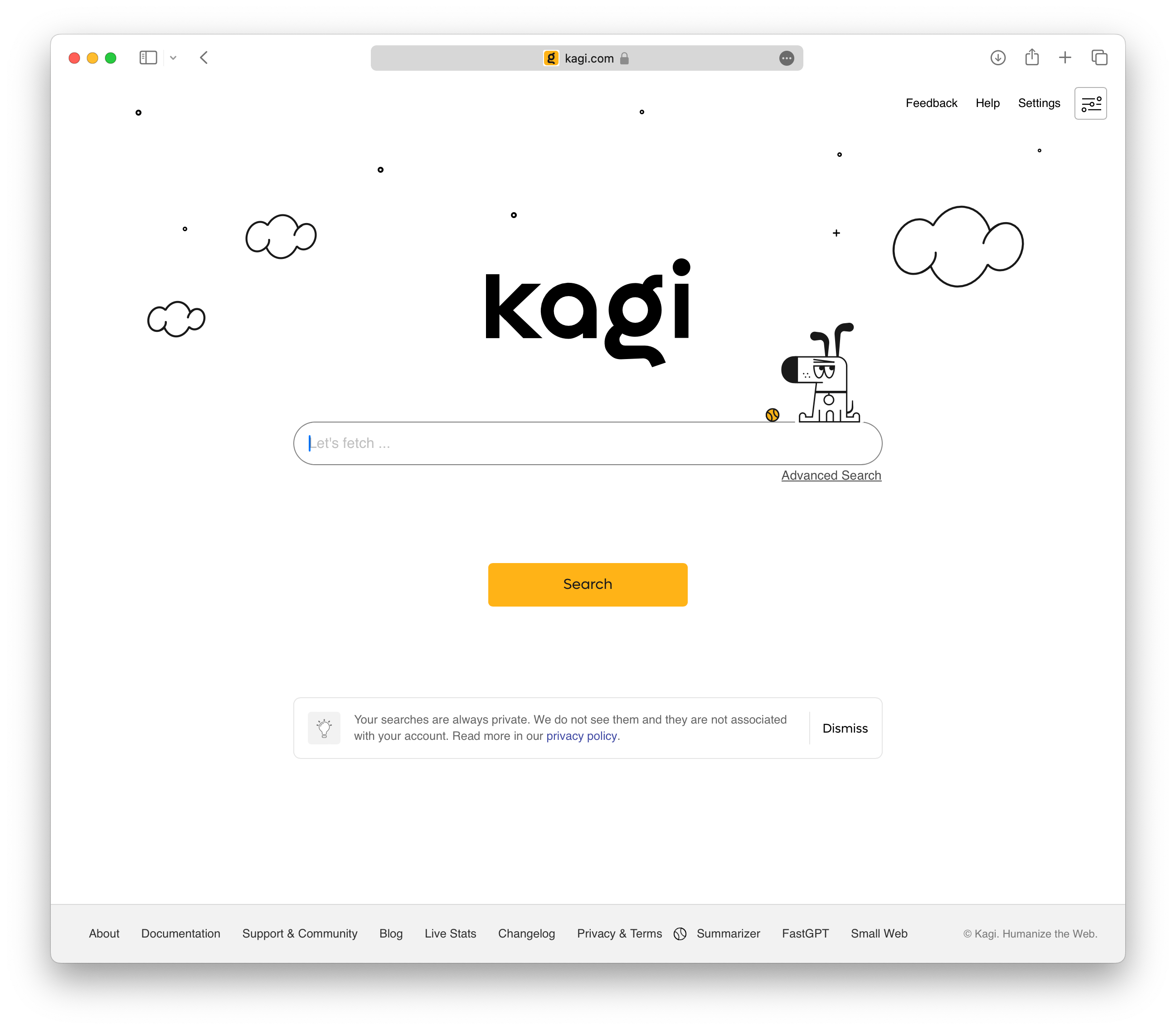The height and width of the screenshot is (1030, 1176).
Task: Click the orange ball beside the dog
Action: click(x=772, y=415)
